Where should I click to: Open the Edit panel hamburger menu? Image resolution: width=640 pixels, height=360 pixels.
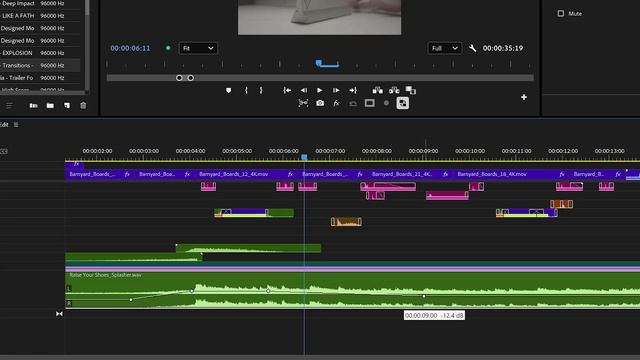(x=16, y=124)
